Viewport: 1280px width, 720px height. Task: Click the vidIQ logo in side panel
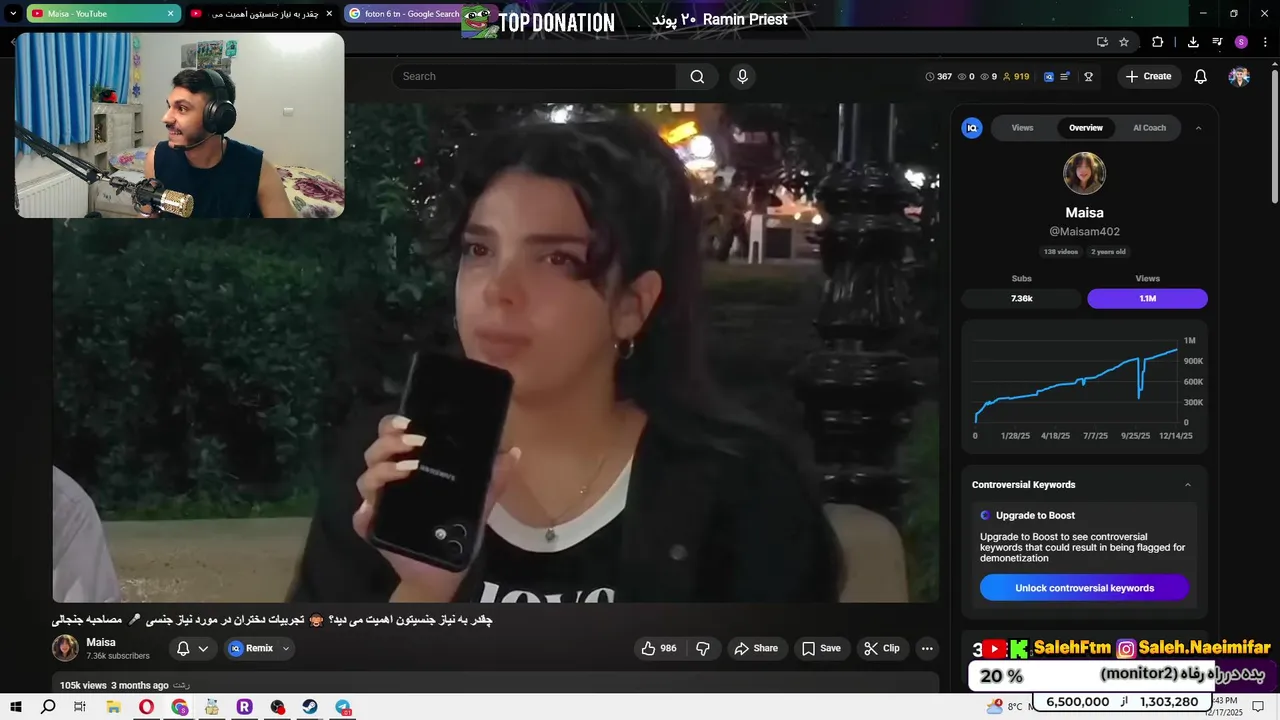972,128
